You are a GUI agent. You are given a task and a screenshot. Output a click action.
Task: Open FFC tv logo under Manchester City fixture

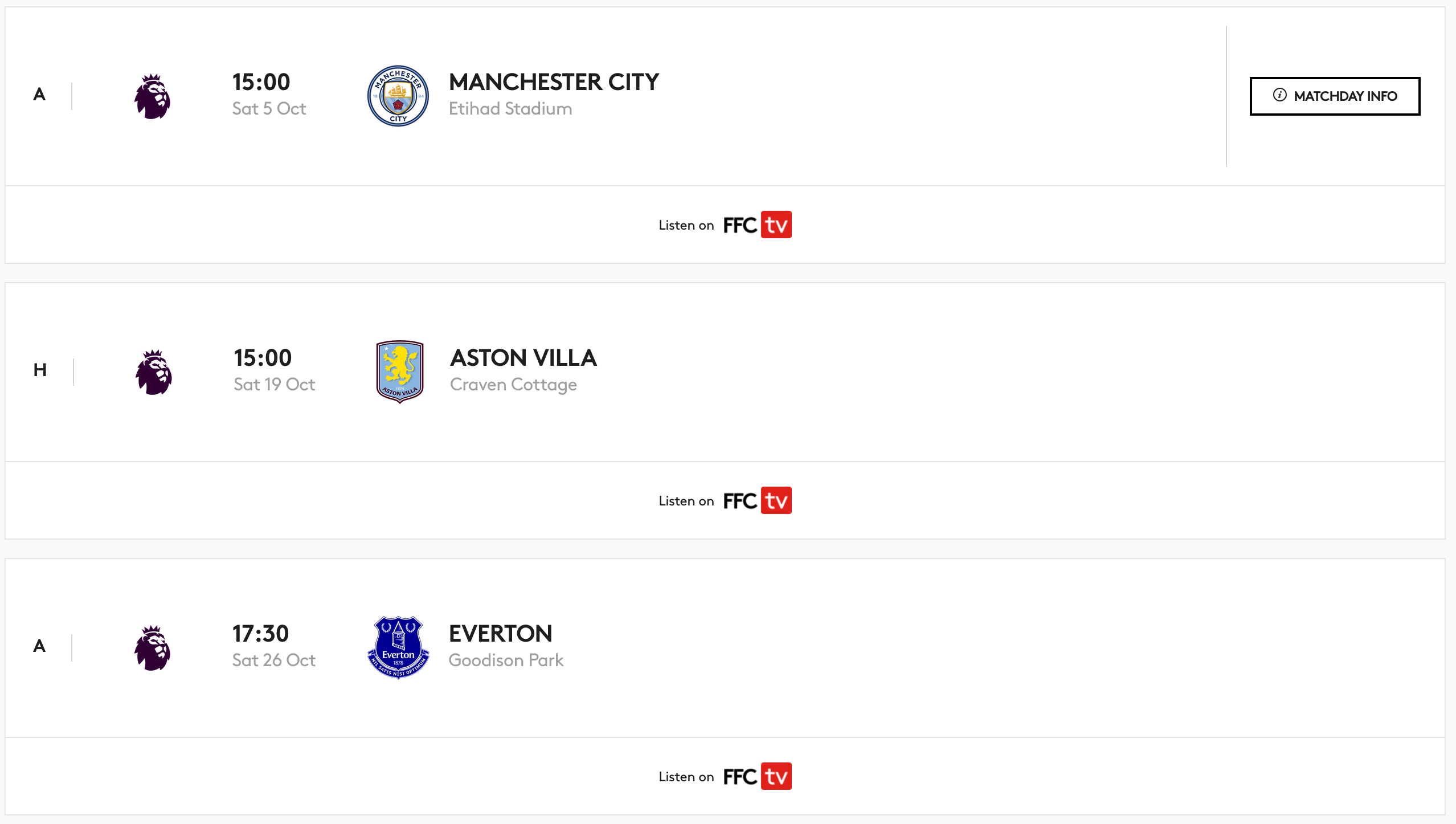[758, 225]
